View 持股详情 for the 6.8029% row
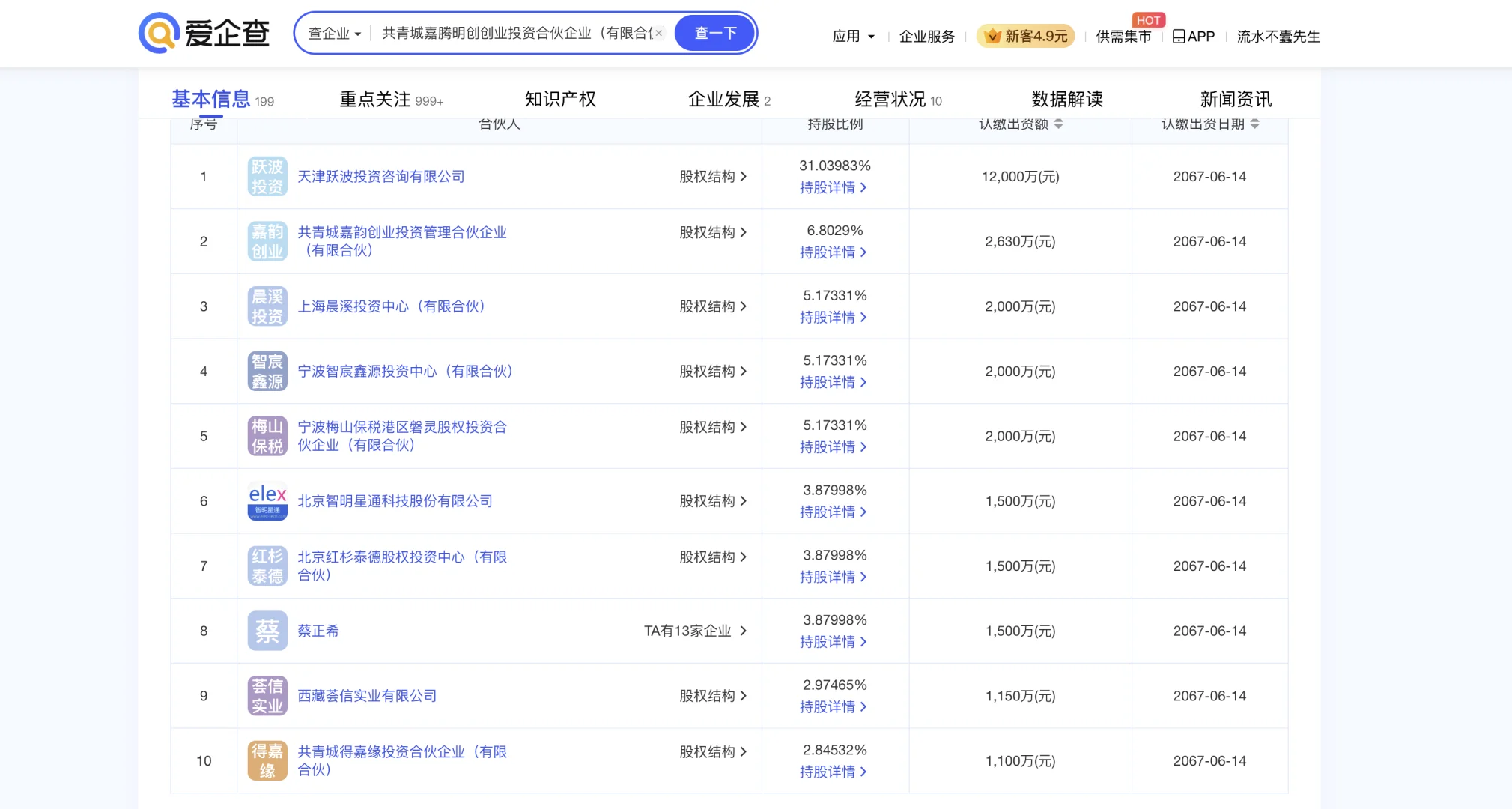 (833, 252)
